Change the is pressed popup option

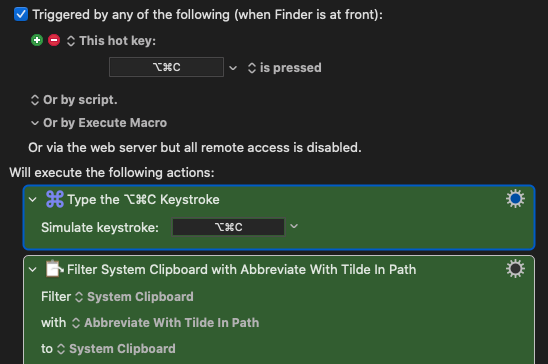pos(284,68)
